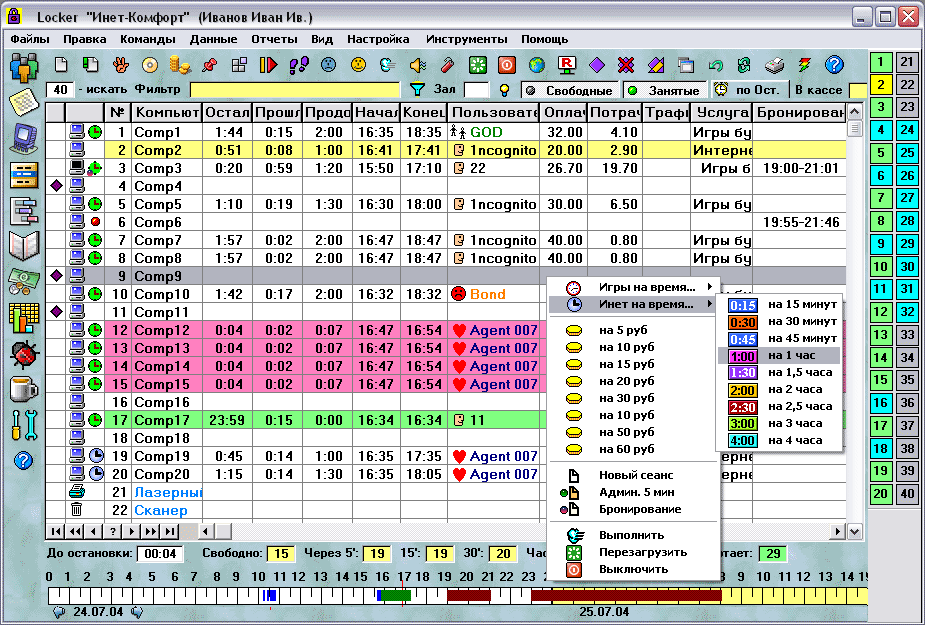Click the red hand toolbar icon
Viewport: 925px width, 625px height.
[120, 65]
